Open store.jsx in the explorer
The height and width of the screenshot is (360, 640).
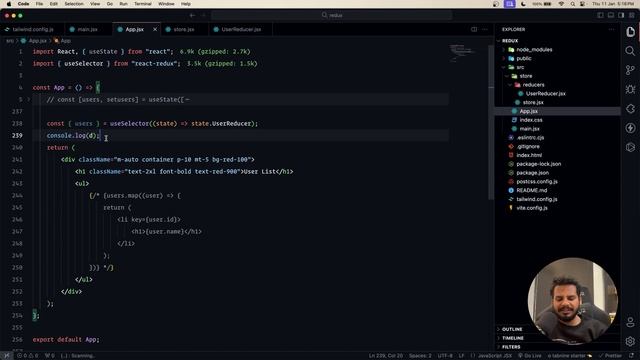click(533, 102)
